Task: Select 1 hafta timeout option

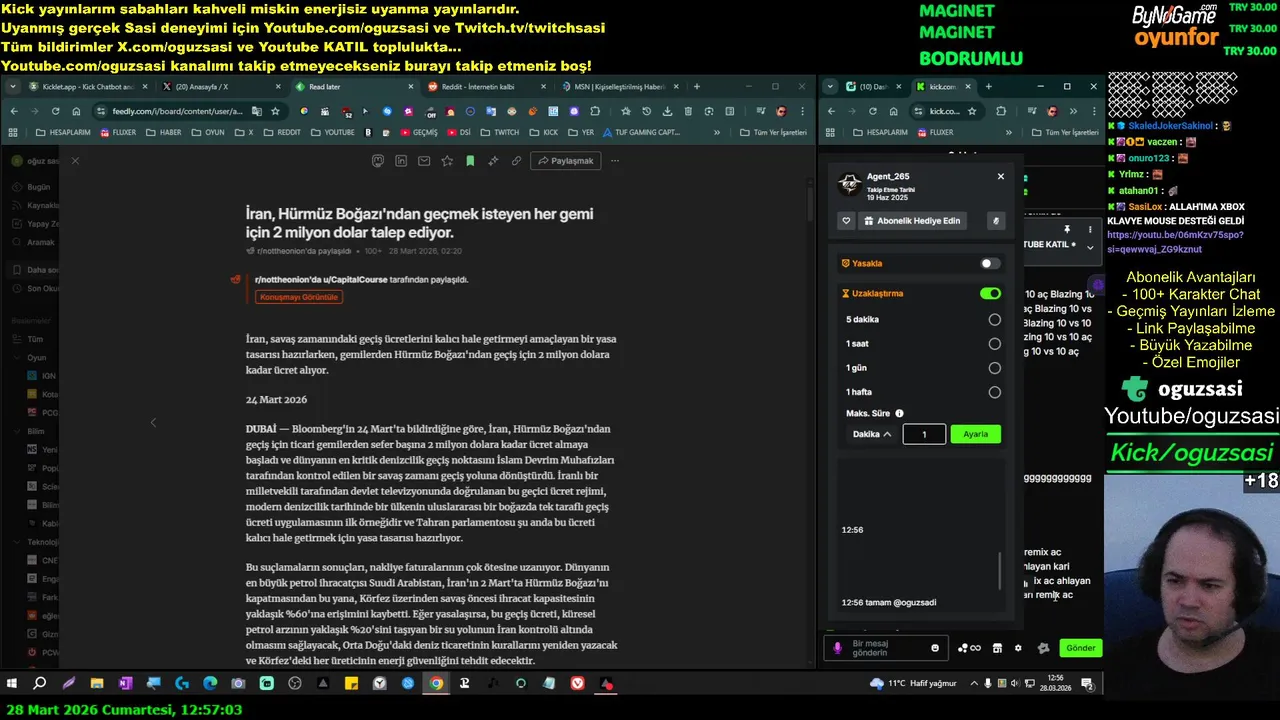Action: point(994,392)
